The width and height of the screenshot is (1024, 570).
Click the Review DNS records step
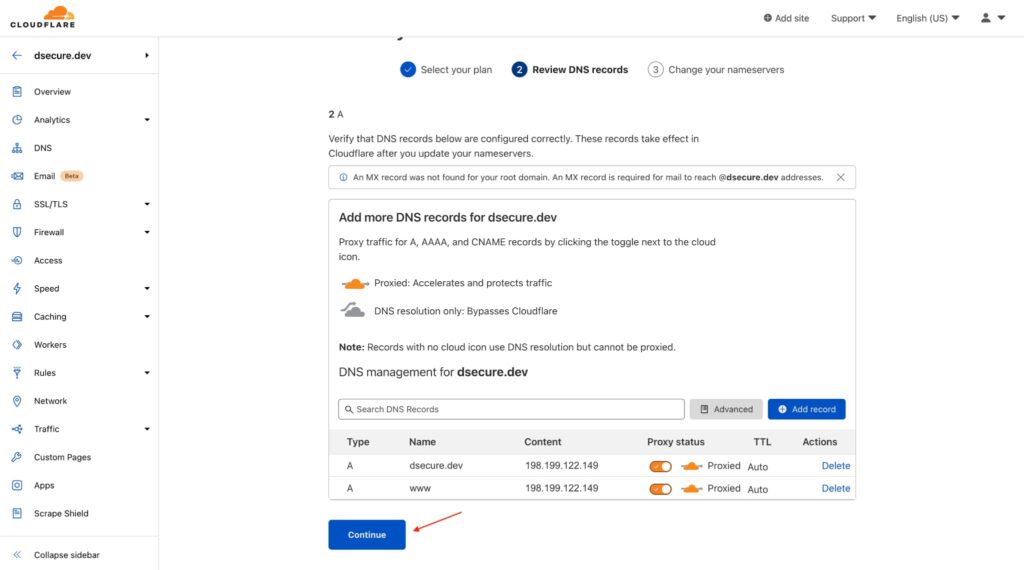570,69
